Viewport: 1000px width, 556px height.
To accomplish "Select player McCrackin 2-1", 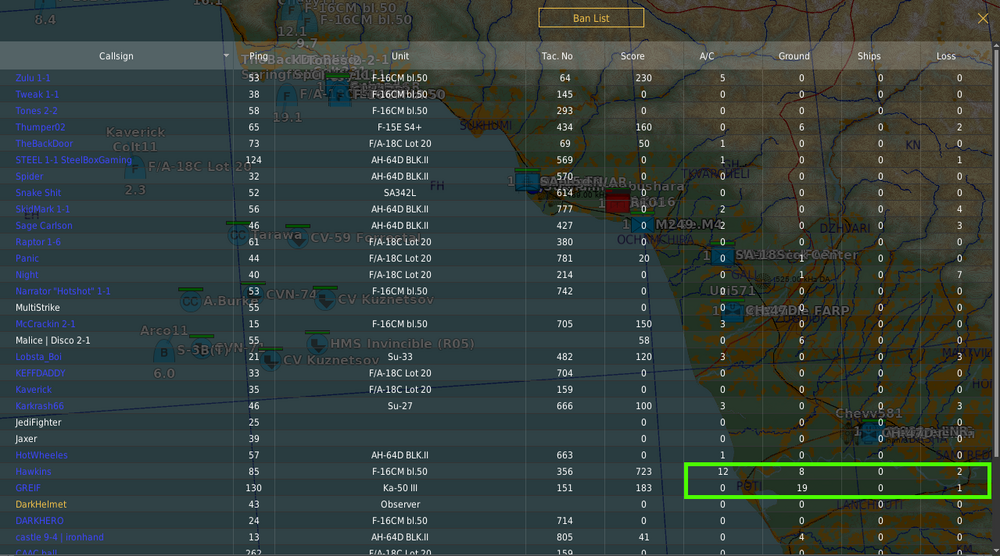I will click(x=45, y=324).
